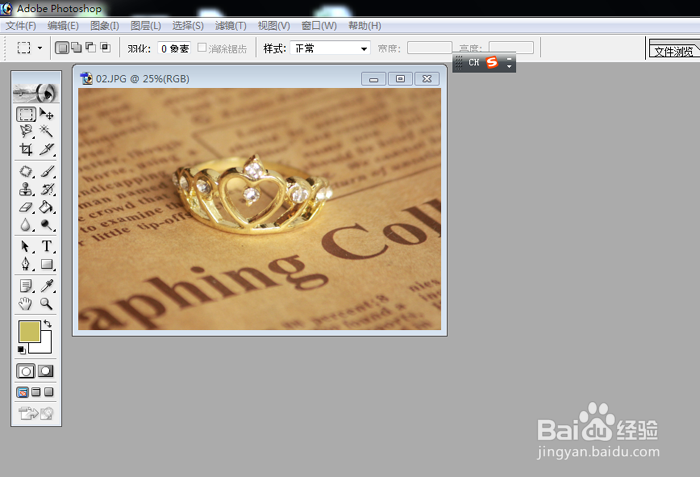This screenshot has width=700, height=477.
Task: Select the Lasso tool
Action: [26, 131]
